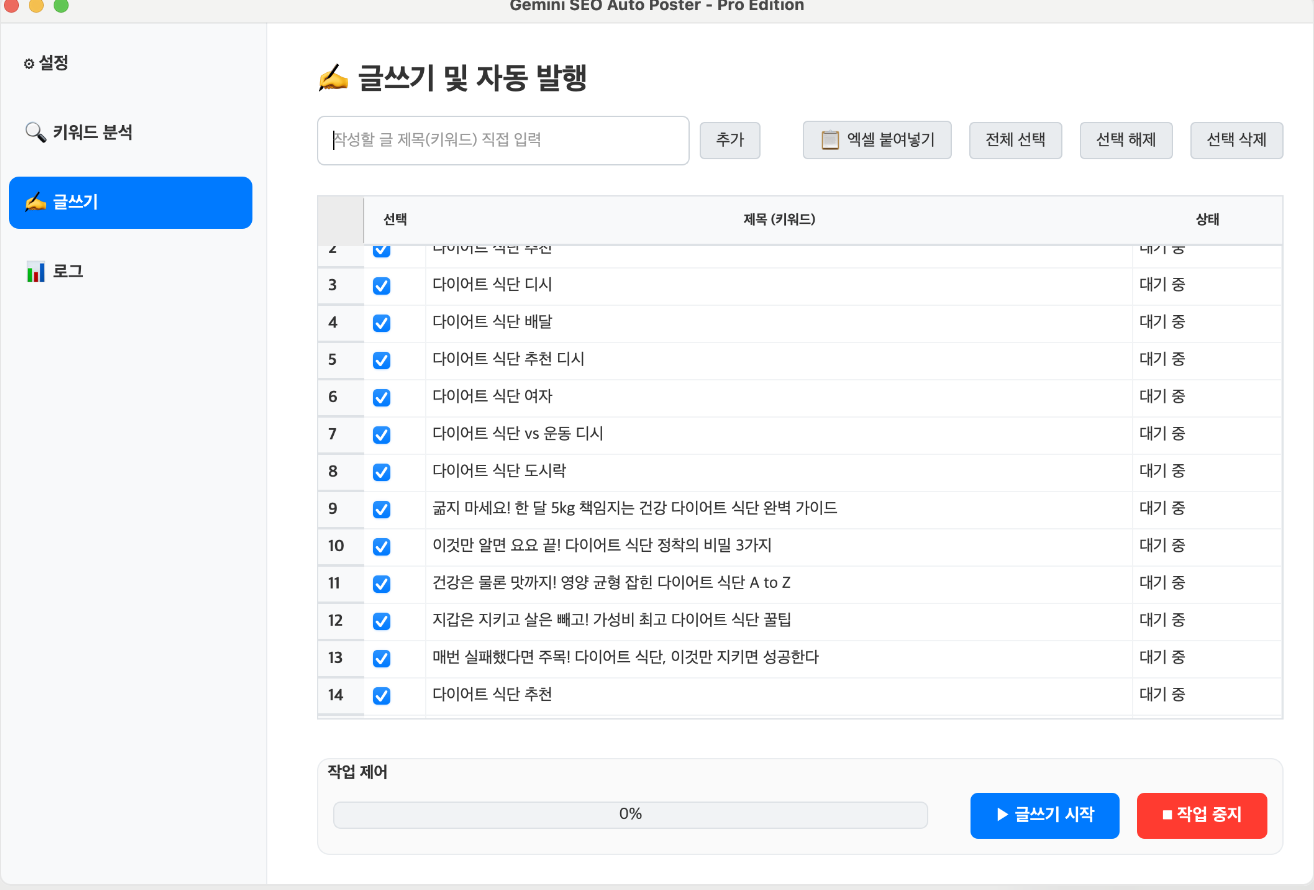The height and width of the screenshot is (890, 1314).
Task: Open the 로그 chart sidebar item
Action: [55, 271]
